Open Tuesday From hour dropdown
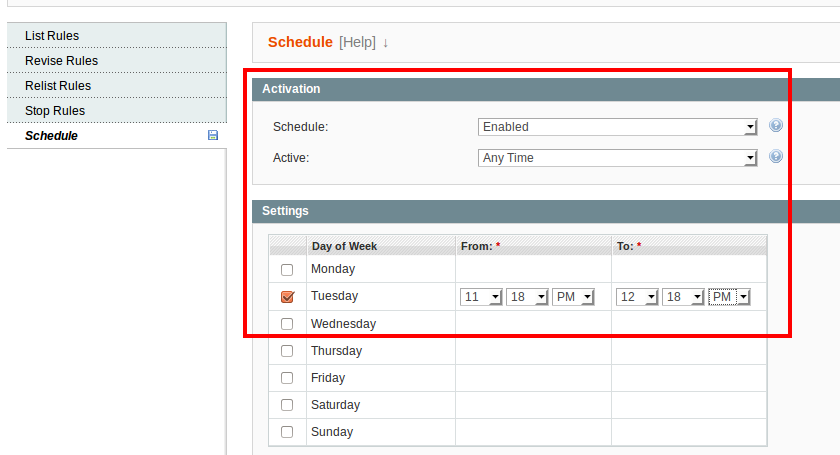The image size is (840, 455). (481, 297)
